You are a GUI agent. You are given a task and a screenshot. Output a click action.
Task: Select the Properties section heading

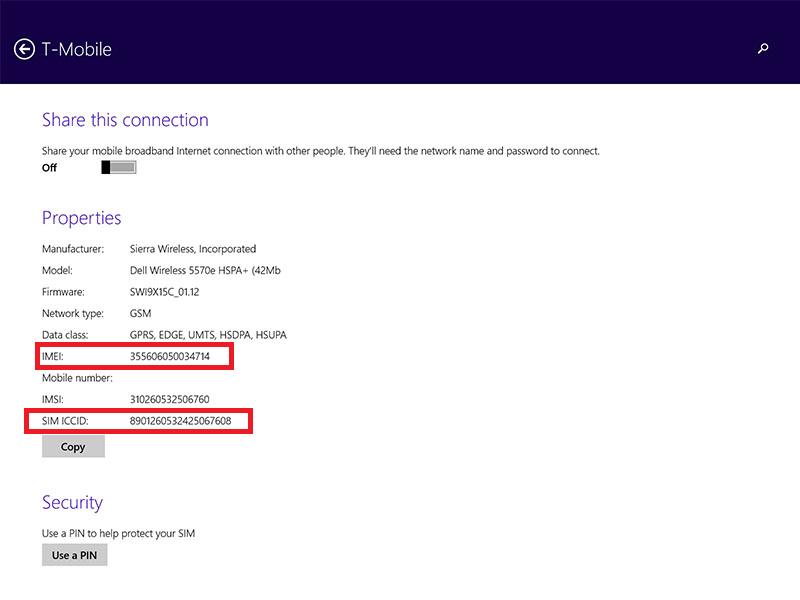point(81,218)
